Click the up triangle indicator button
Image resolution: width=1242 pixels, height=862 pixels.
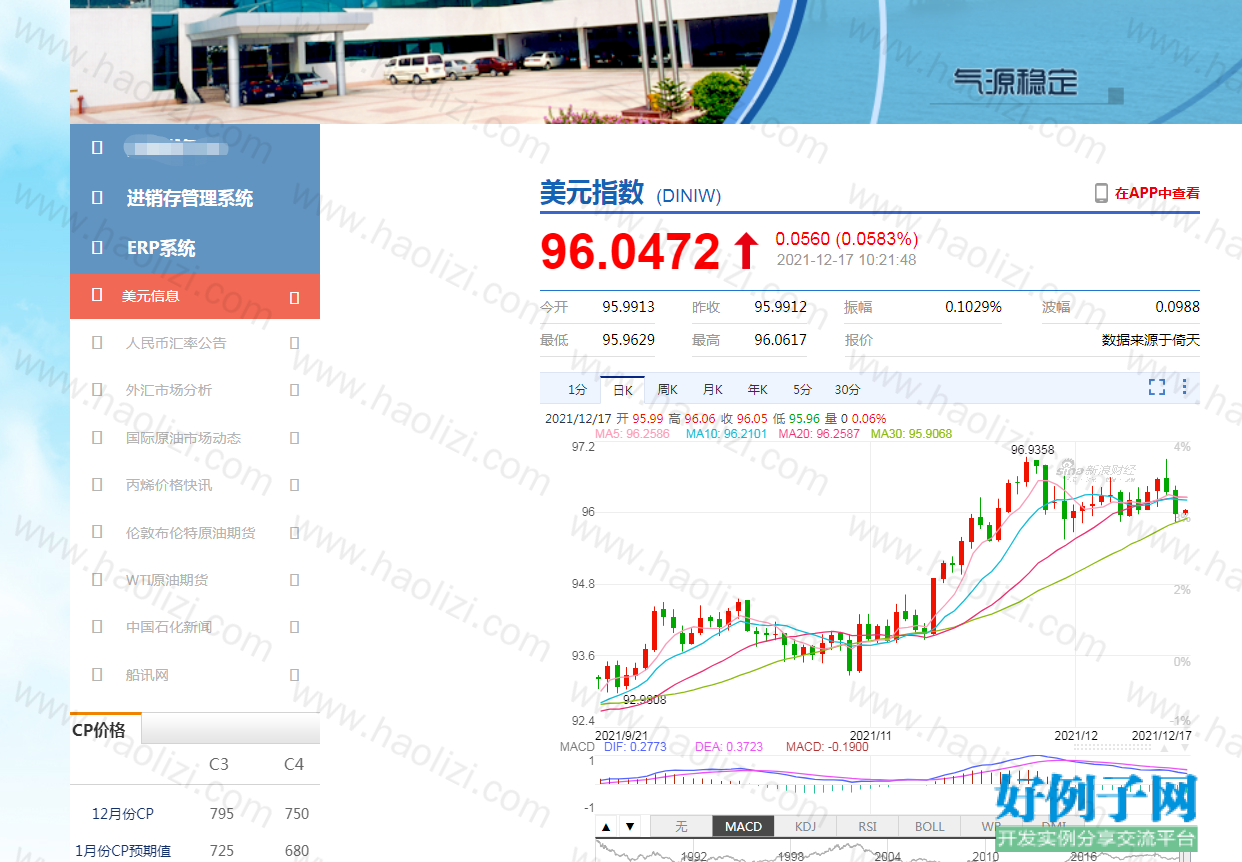(x=606, y=826)
